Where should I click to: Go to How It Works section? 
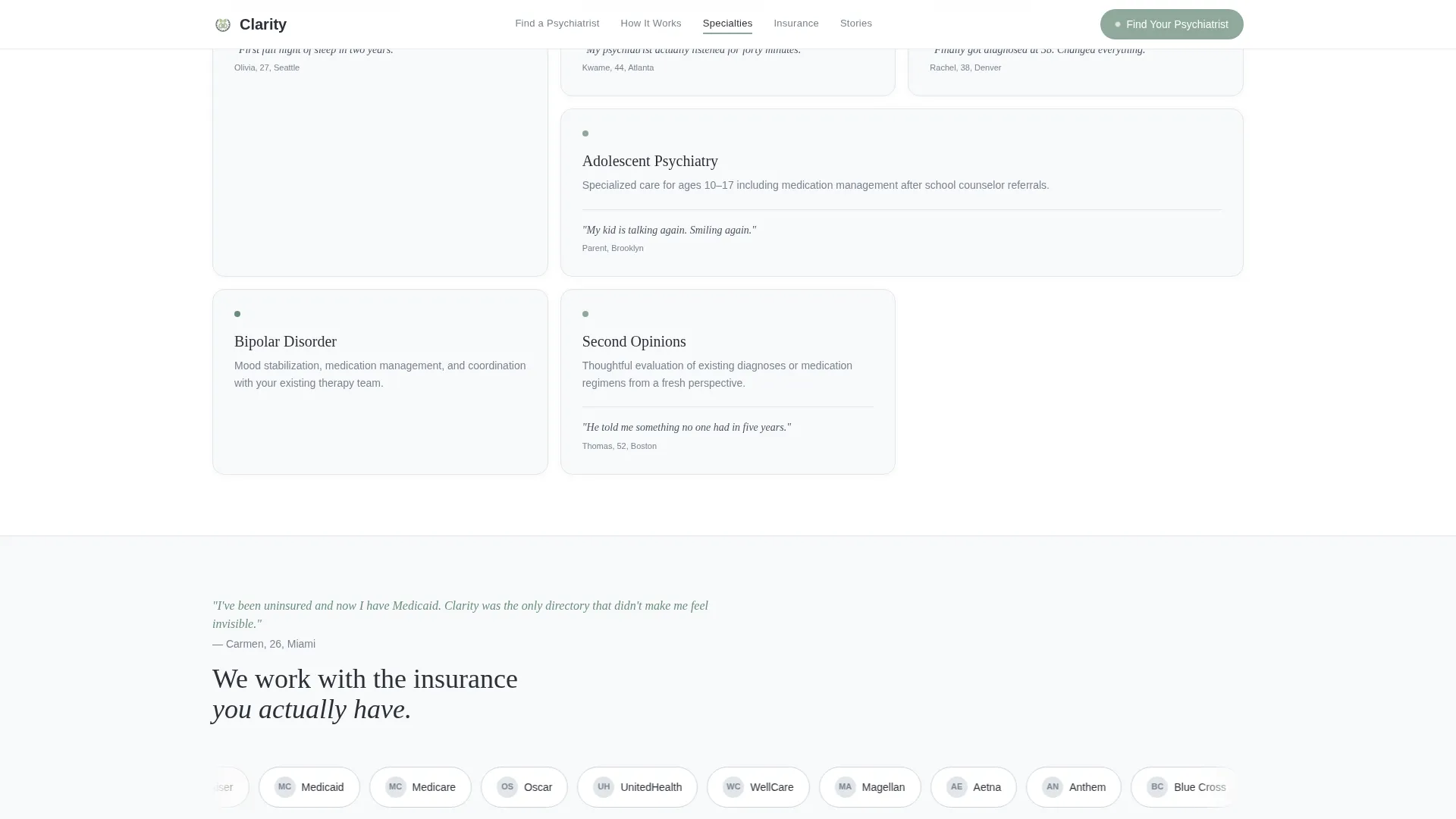tap(651, 24)
